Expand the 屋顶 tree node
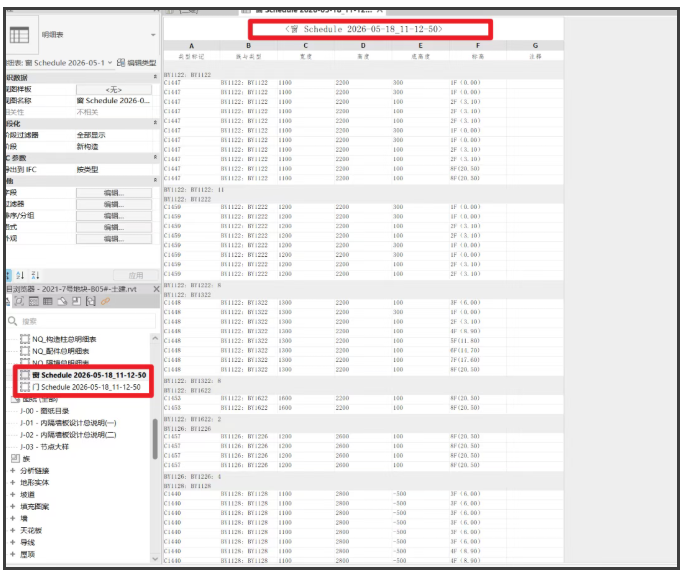The width and height of the screenshot is (683, 574). pyautogui.click(x=13, y=554)
